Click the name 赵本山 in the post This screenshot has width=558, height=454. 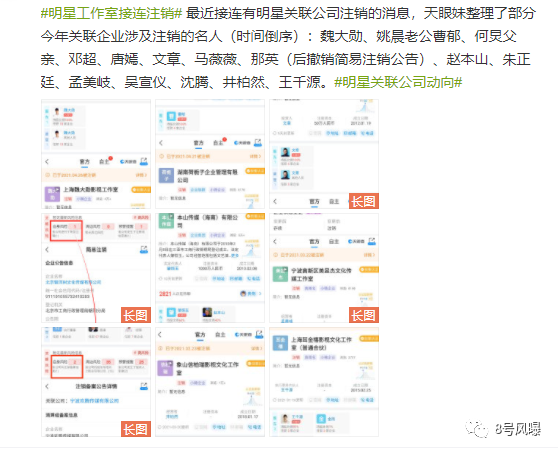point(467,59)
